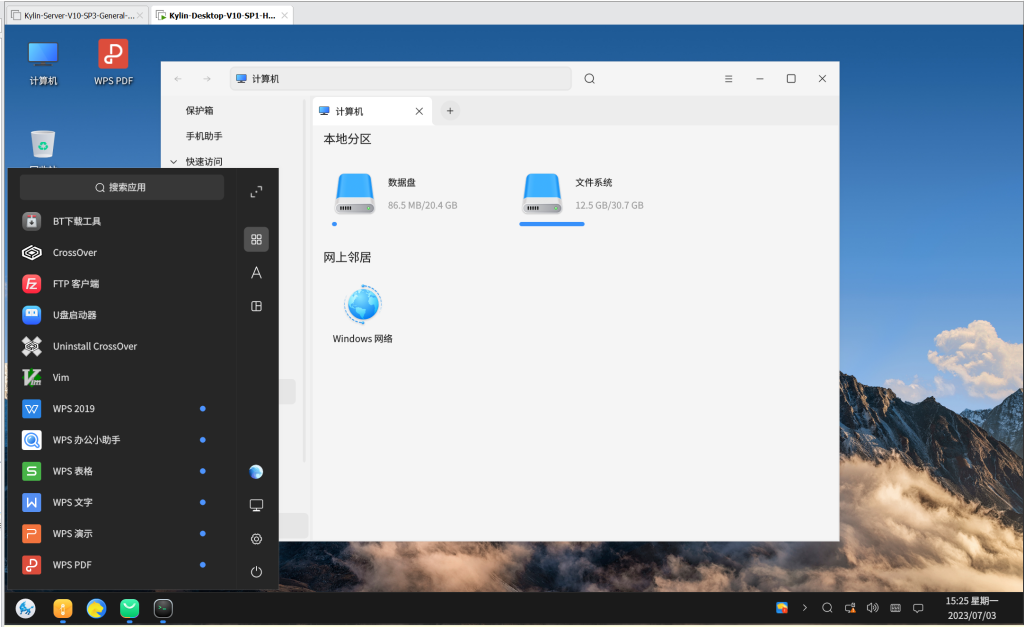Open the browser icon on taskbar
The height and width of the screenshot is (627, 1024).
pyautogui.click(x=96, y=609)
